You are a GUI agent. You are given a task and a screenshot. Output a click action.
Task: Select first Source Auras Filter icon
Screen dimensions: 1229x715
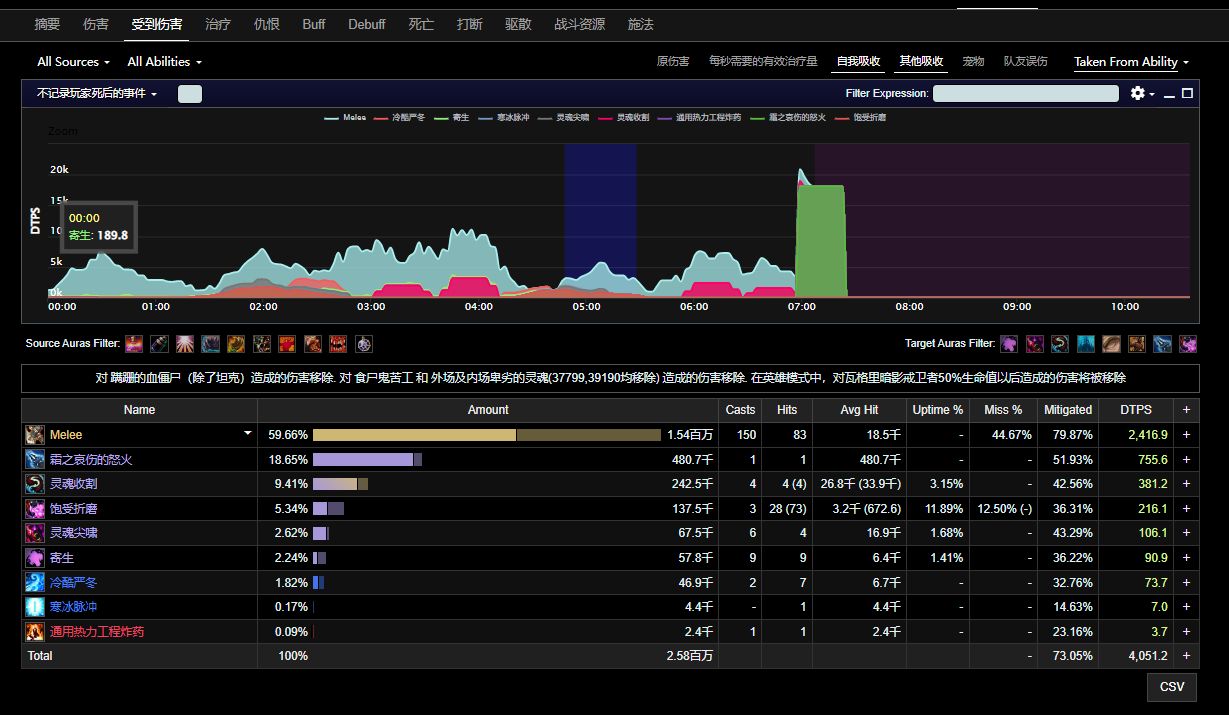(x=133, y=344)
